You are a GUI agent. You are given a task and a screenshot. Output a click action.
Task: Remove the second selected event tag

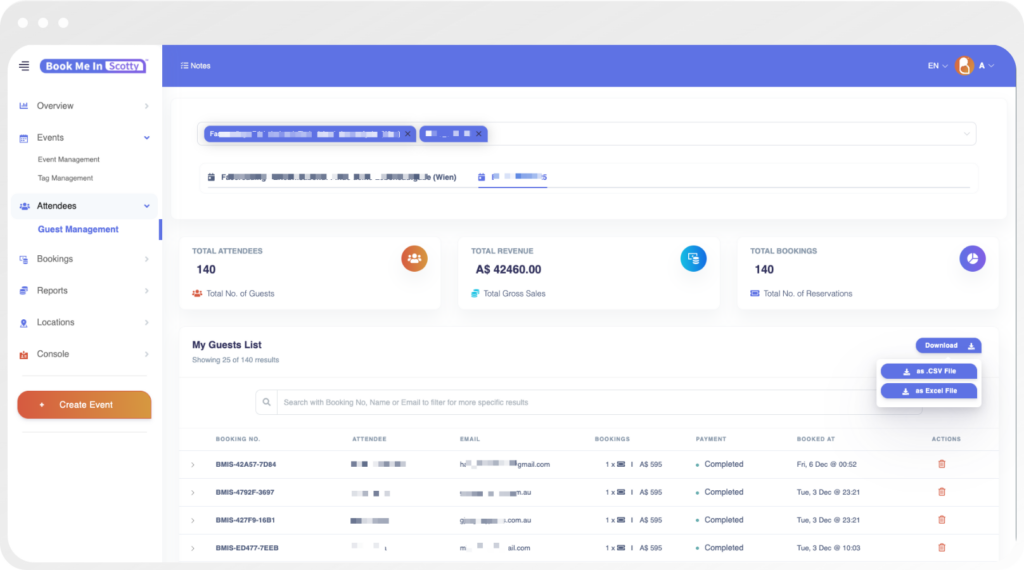tap(479, 133)
